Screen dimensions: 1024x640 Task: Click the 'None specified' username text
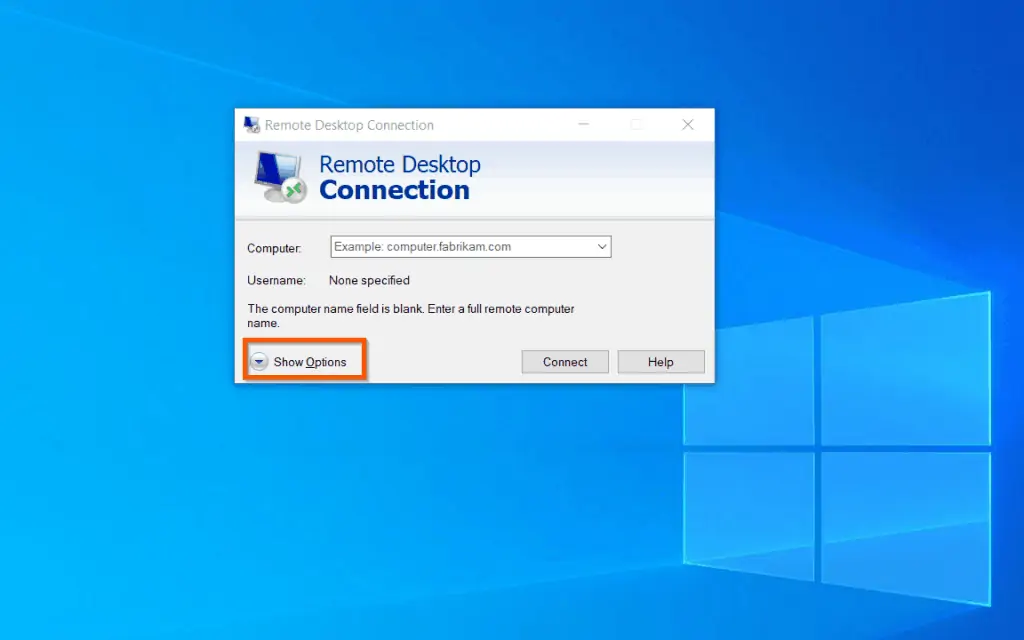[x=369, y=280]
